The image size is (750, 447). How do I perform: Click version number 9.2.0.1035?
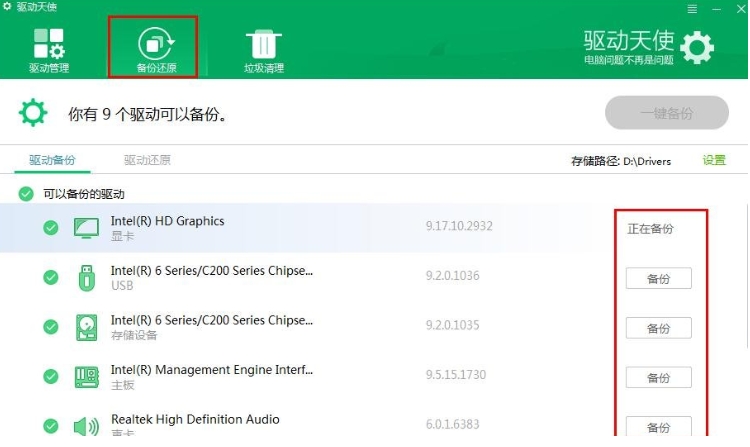pos(452,325)
